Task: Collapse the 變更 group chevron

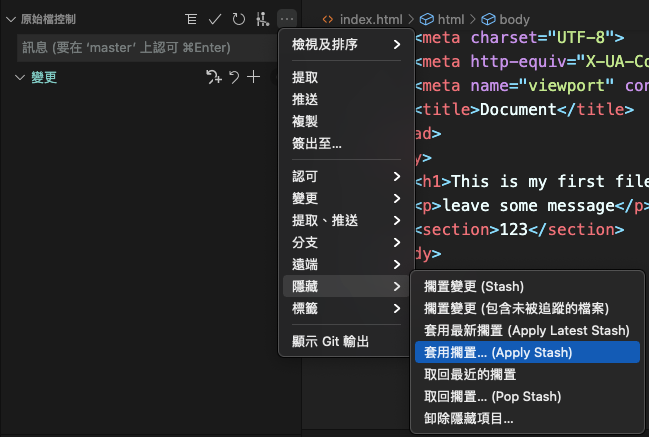Action: [x=20, y=77]
